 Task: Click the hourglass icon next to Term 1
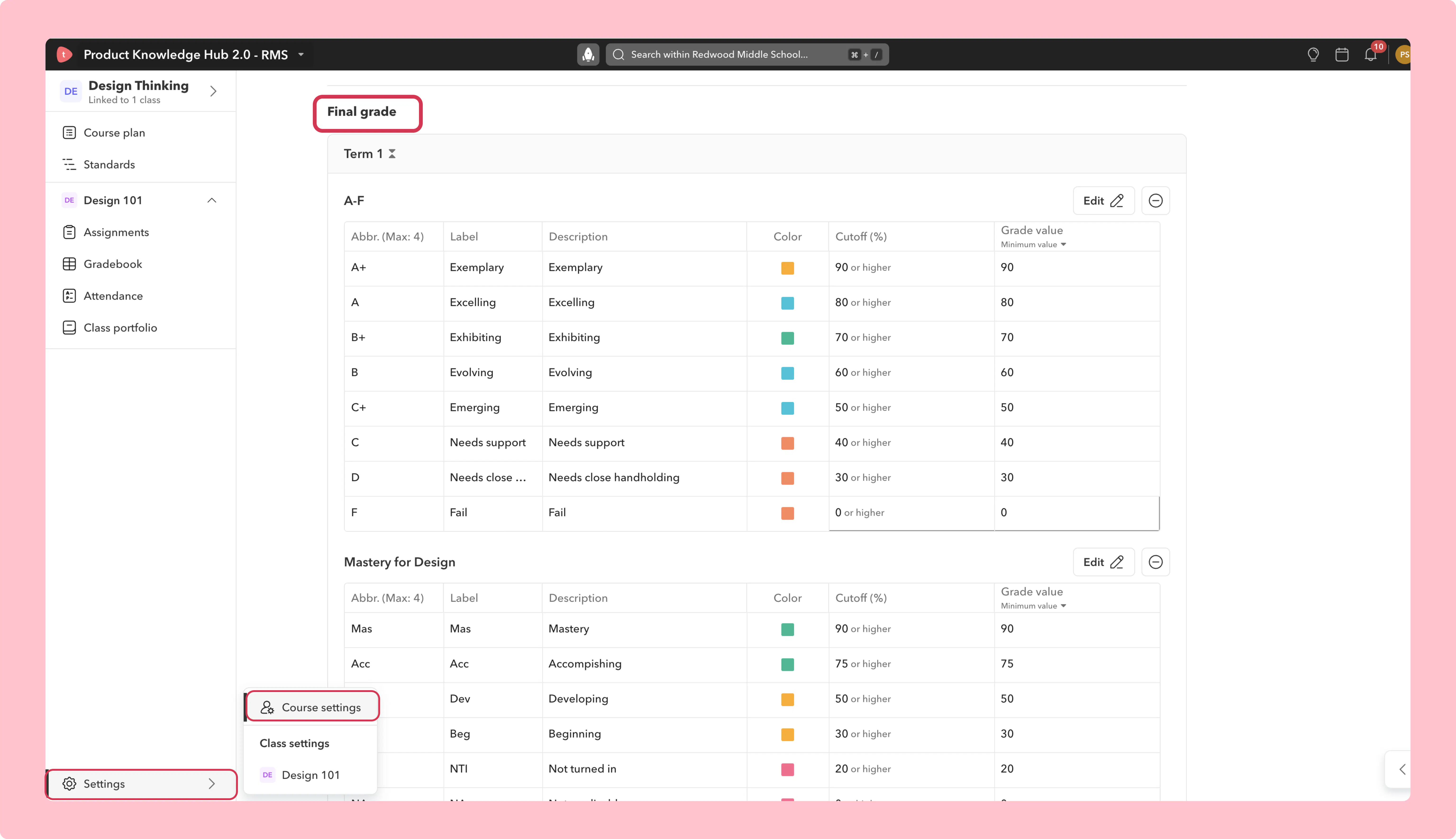click(x=392, y=154)
